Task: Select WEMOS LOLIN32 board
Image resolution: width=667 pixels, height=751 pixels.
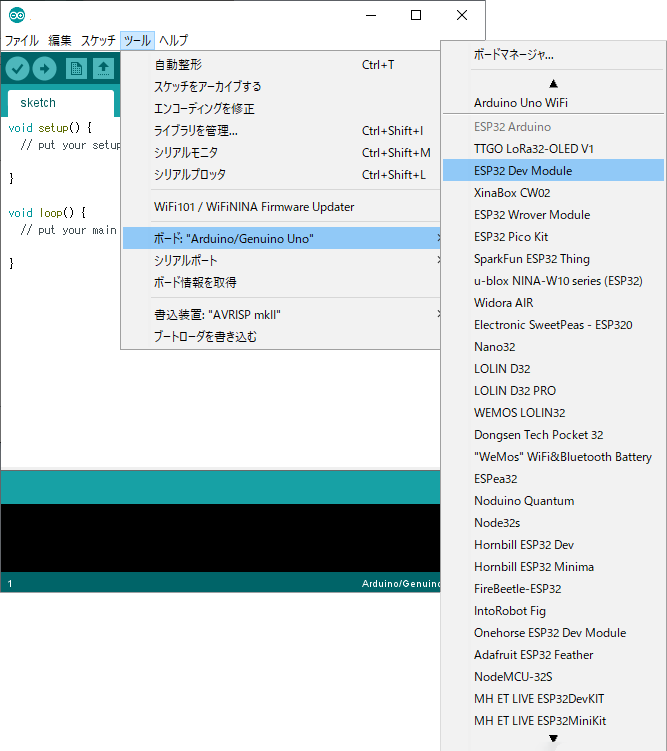Action: [x=553, y=413]
